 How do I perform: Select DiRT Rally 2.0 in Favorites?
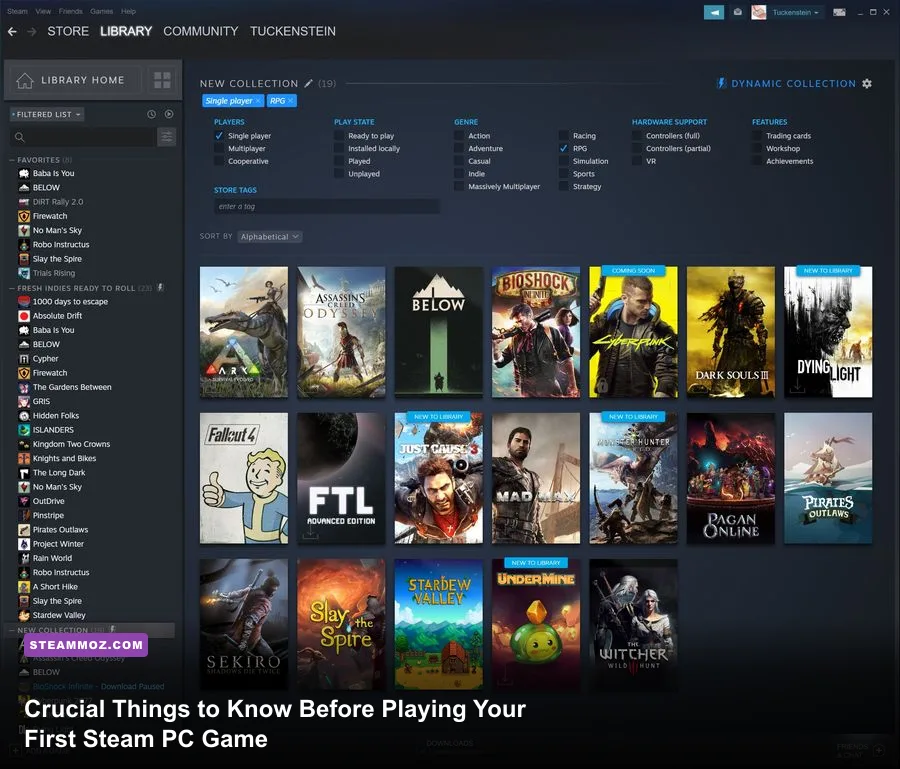(58, 202)
